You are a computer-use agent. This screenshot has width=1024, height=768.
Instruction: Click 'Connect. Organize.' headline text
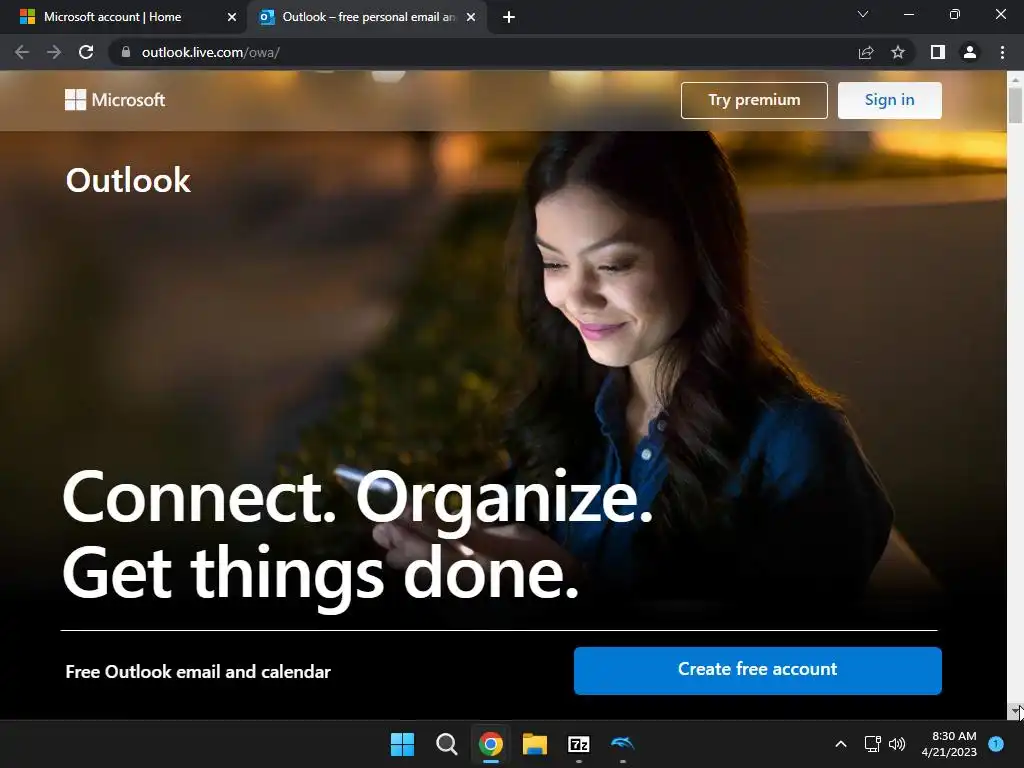357,498
